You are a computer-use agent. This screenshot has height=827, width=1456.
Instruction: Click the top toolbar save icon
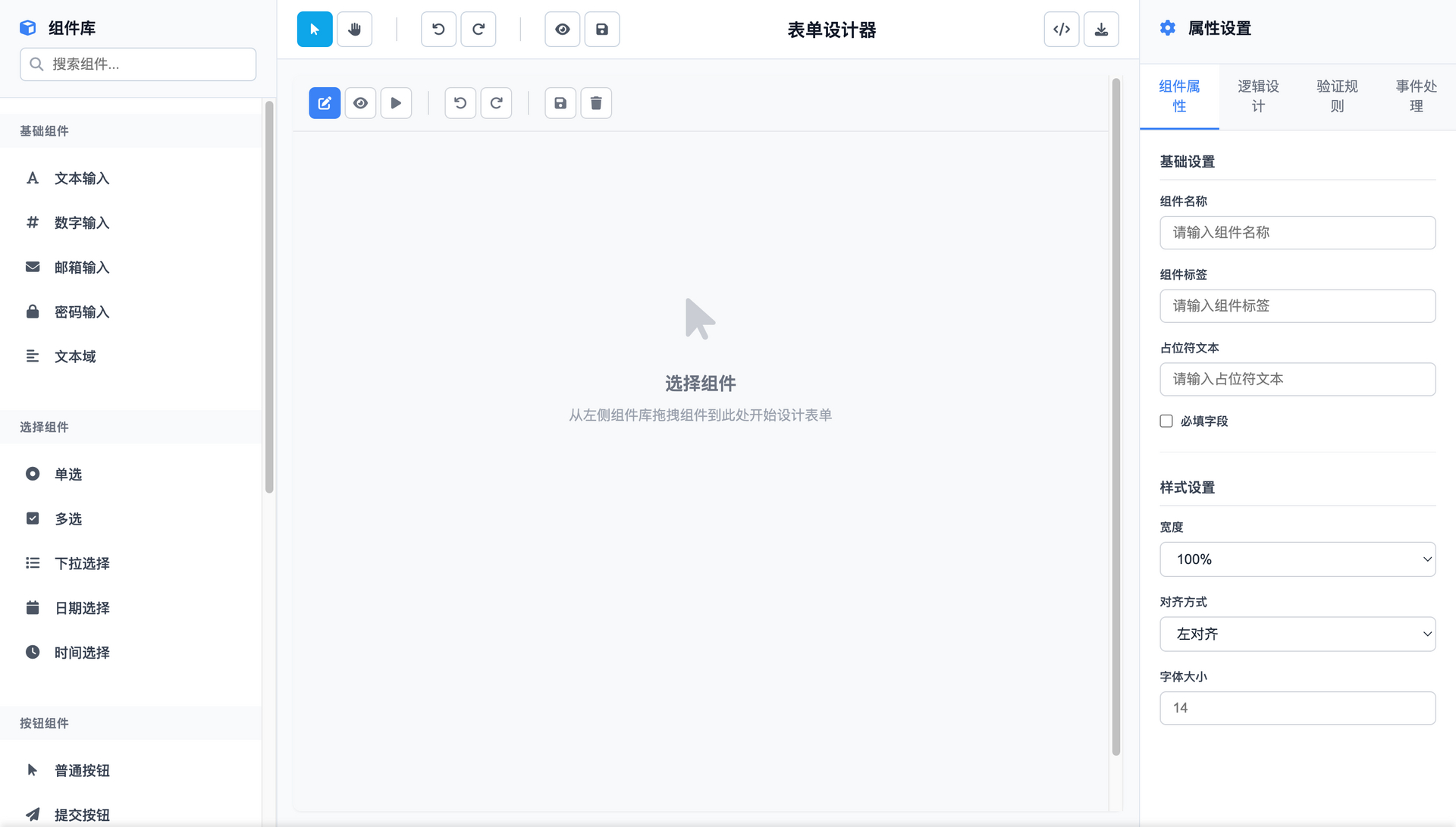[602, 30]
